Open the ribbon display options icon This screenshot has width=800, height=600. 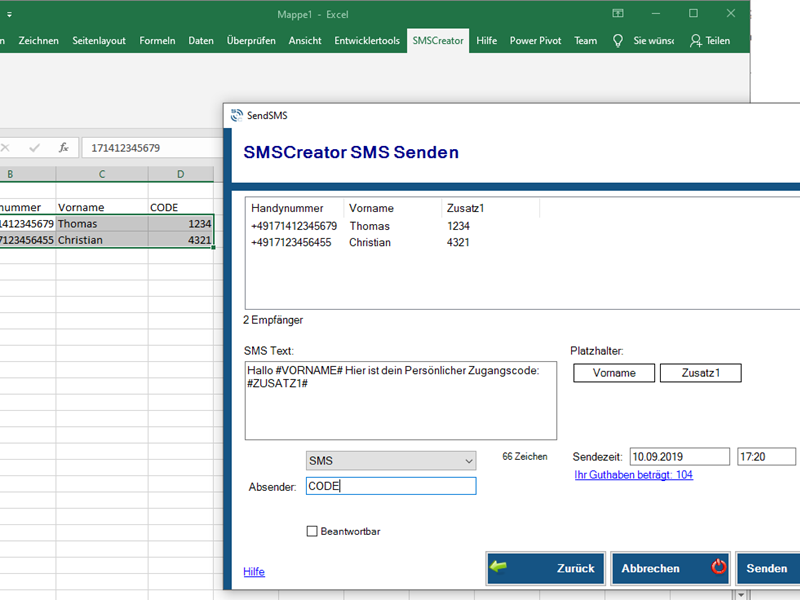[x=616, y=14]
